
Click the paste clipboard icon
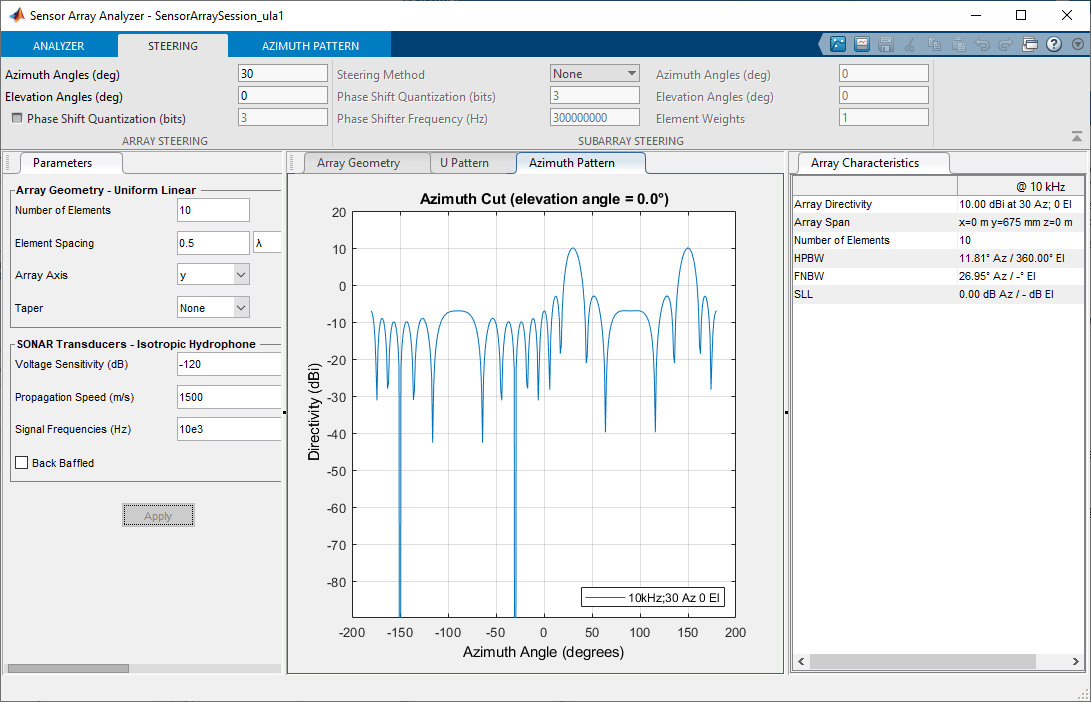tap(957, 44)
